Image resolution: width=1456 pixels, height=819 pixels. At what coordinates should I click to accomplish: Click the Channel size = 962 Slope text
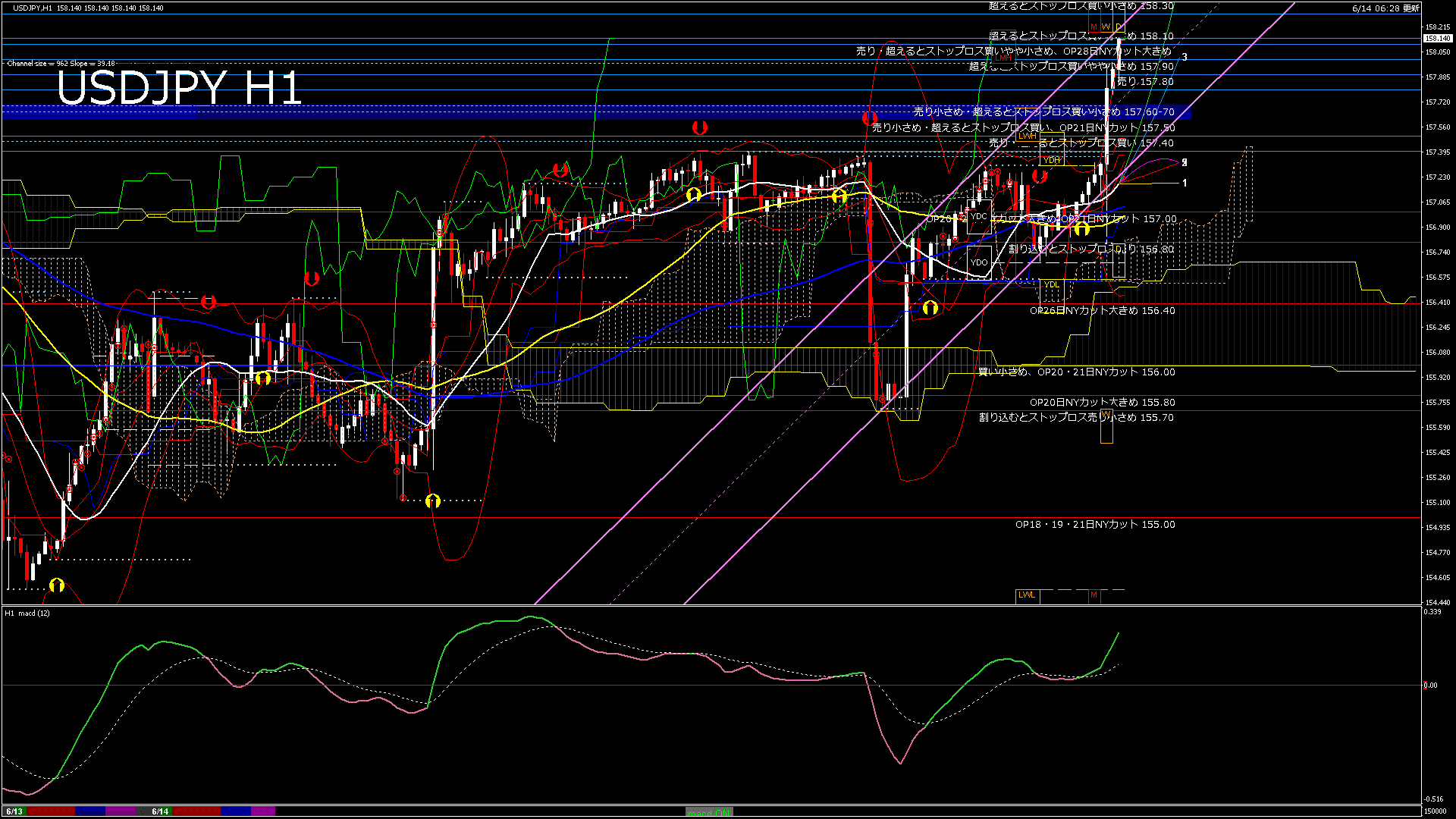[x=61, y=64]
